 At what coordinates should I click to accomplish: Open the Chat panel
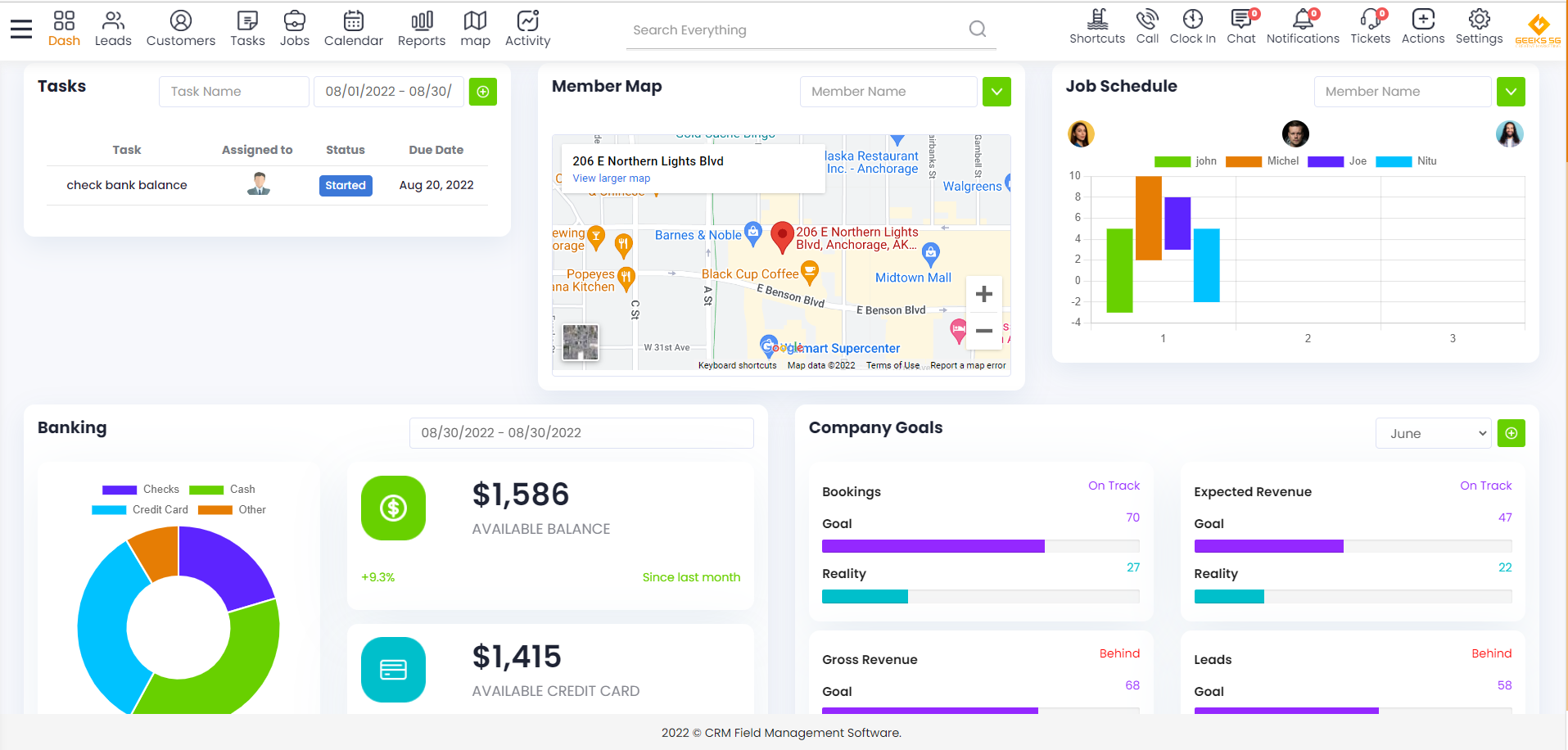click(x=1240, y=29)
